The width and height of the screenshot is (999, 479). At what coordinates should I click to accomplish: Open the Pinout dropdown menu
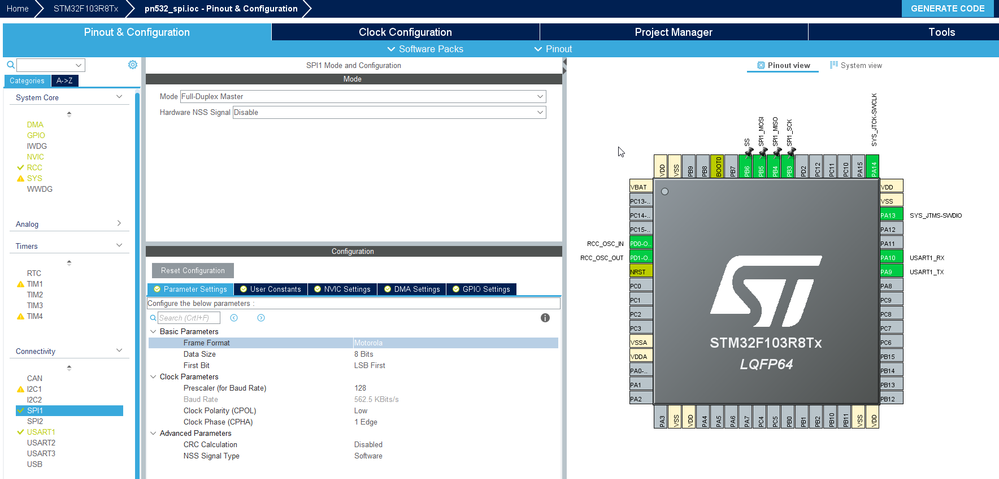(x=553, y=49)
